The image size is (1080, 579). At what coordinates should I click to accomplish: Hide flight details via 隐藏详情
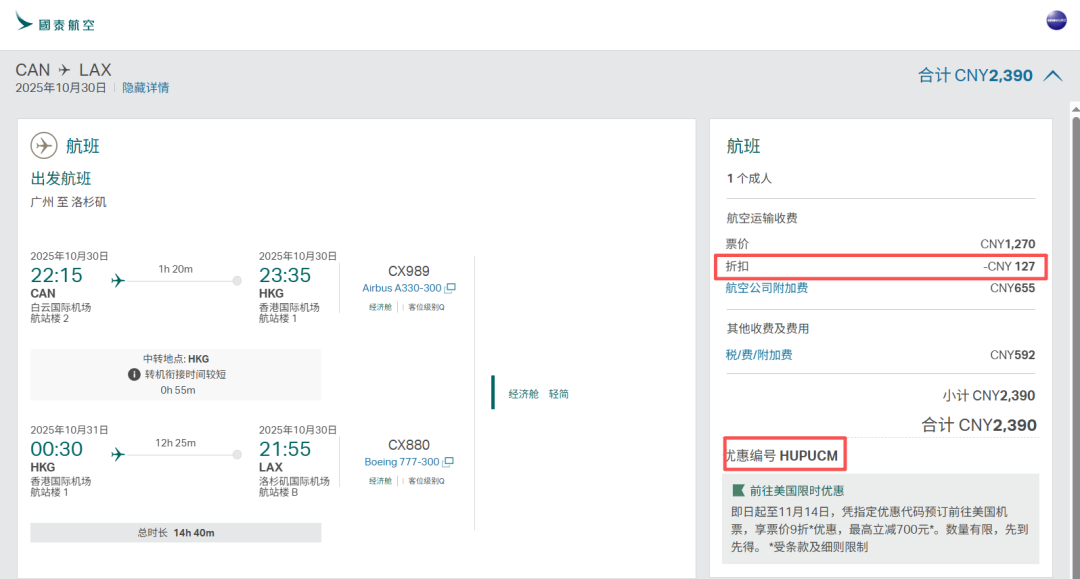[146, 88]
